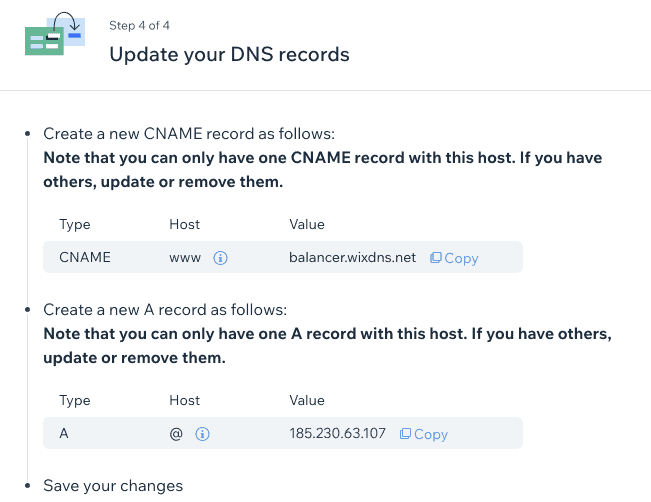Click Create a new CNAME record text

pos(189,134)
